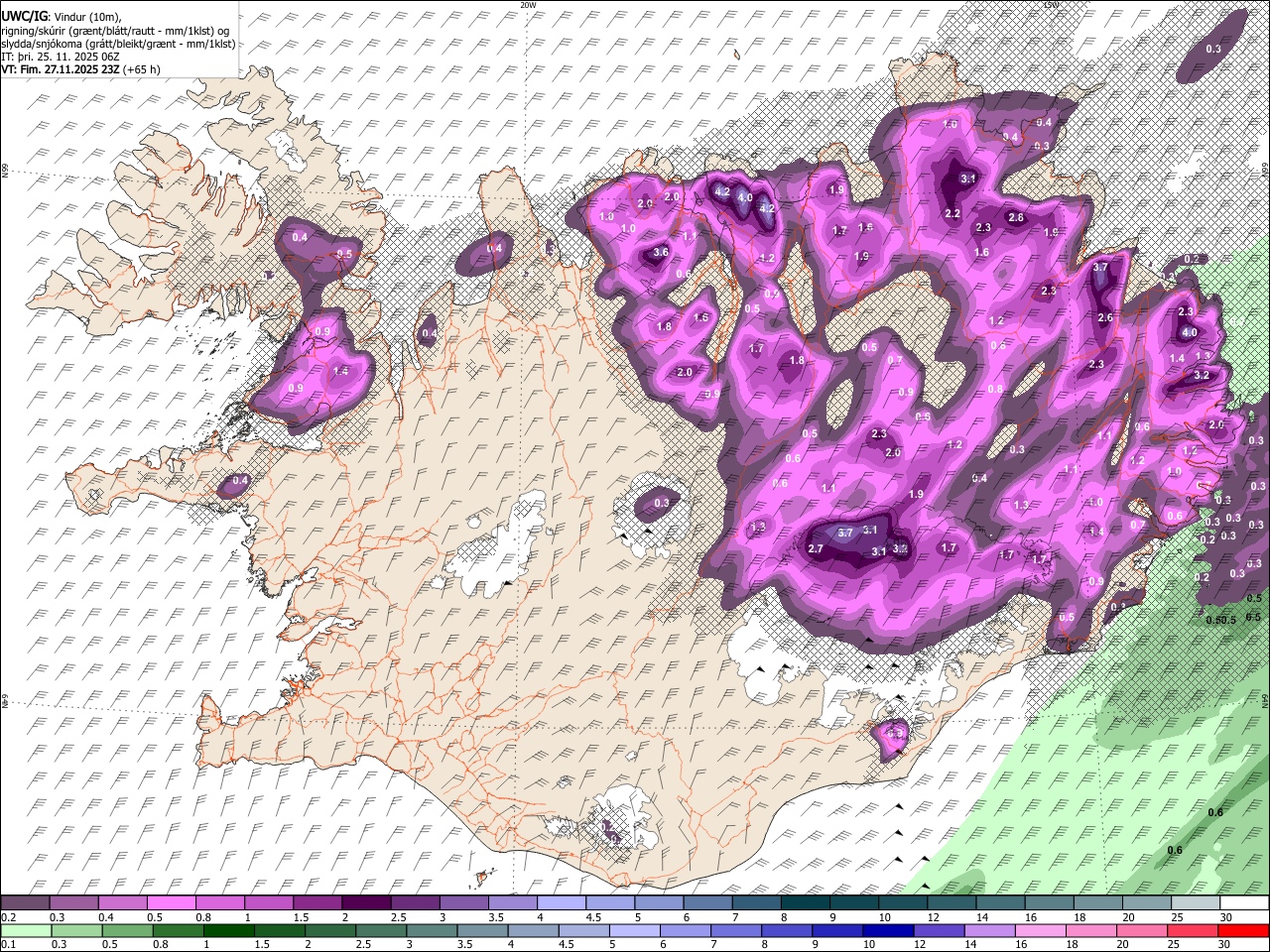Click the 2.7 snowfall value on the map
1270x952 pixels.
(816, 548)
